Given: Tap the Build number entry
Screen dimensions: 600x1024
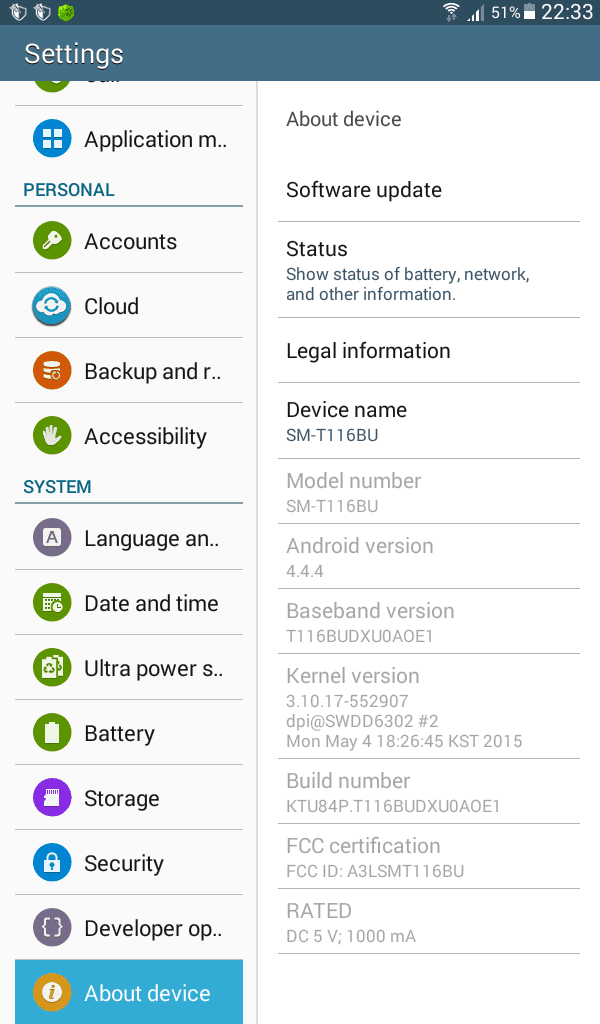Looking at the screenshot, I should 429,792.
